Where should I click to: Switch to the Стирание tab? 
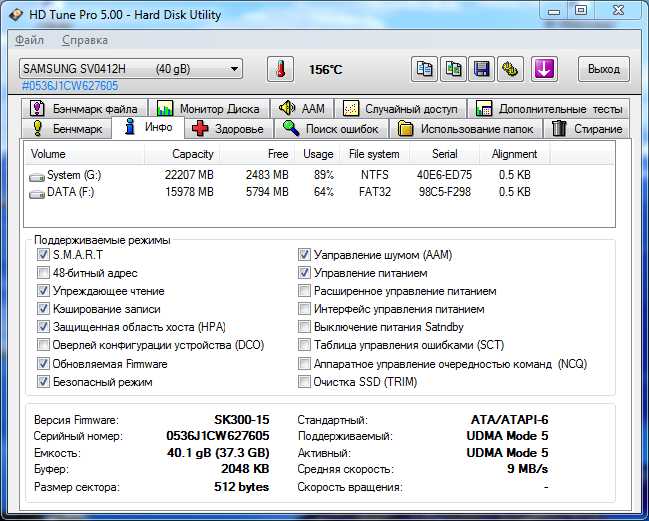tap(587, 129)
